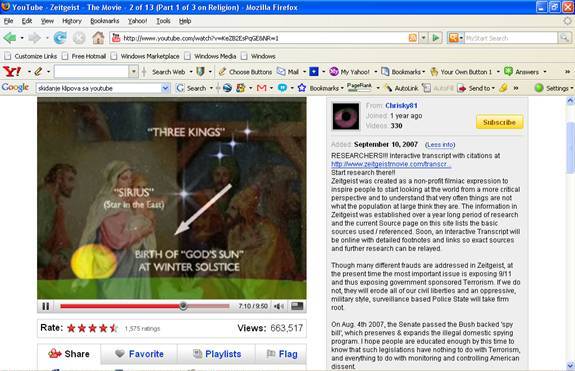The width and height of the screenshot is (575, 371).
Task: Click the Stop loading button
Action: 79,38
